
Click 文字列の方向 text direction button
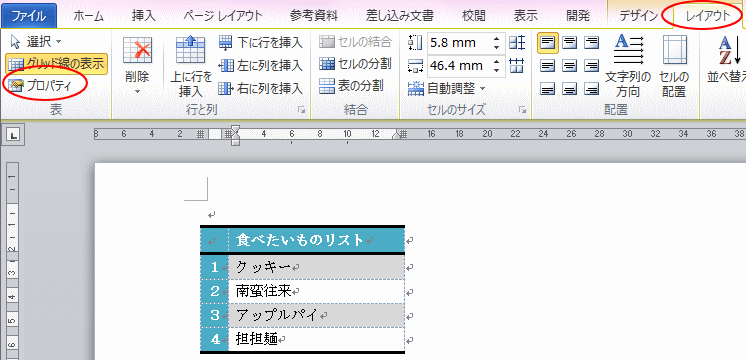pos(628,65)
